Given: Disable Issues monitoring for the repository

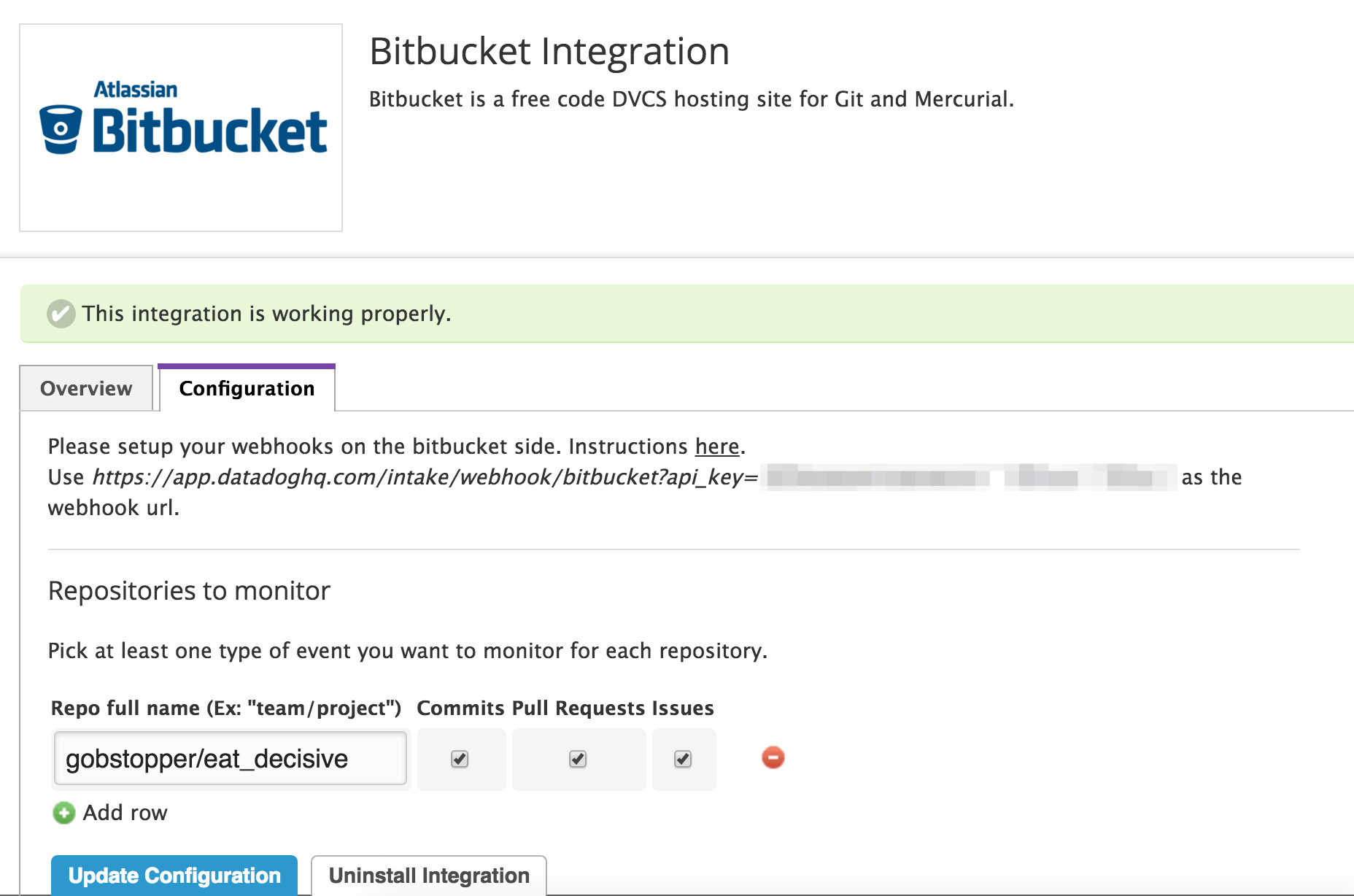Looking at the screenshot, I should [683, 759].
